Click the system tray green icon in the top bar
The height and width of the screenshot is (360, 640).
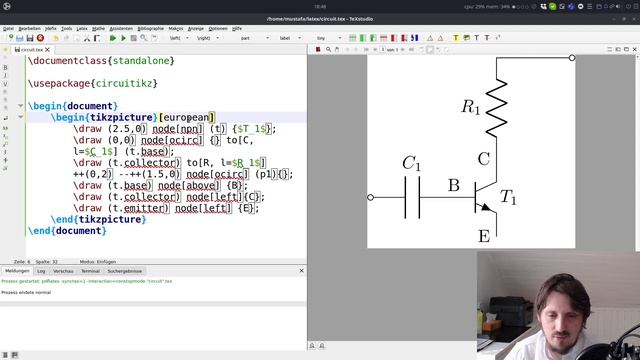pyautogui.click(x=553, y=7)
